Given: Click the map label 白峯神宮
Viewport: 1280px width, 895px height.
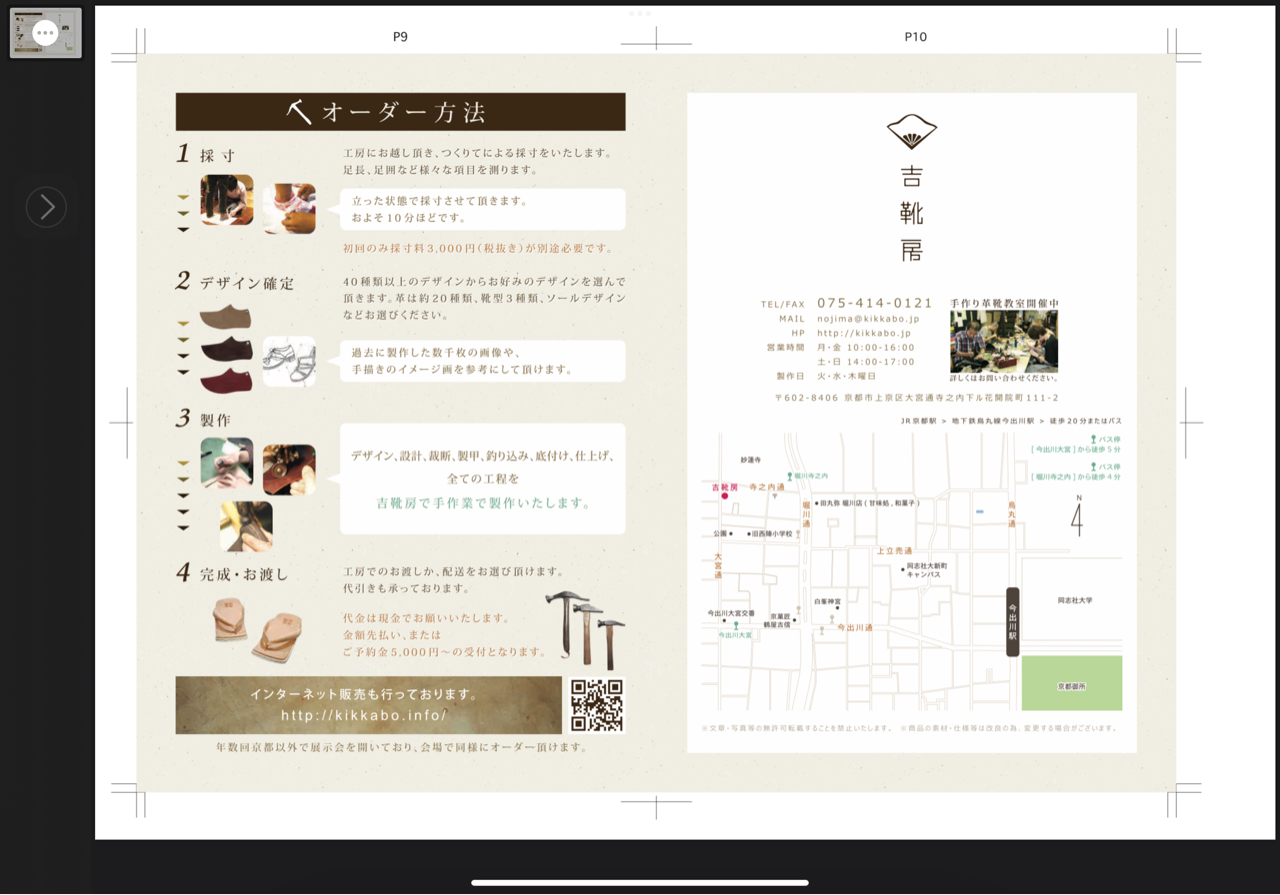Looking at the screenshot, I should pyautogui.click(x=827, y=602).
